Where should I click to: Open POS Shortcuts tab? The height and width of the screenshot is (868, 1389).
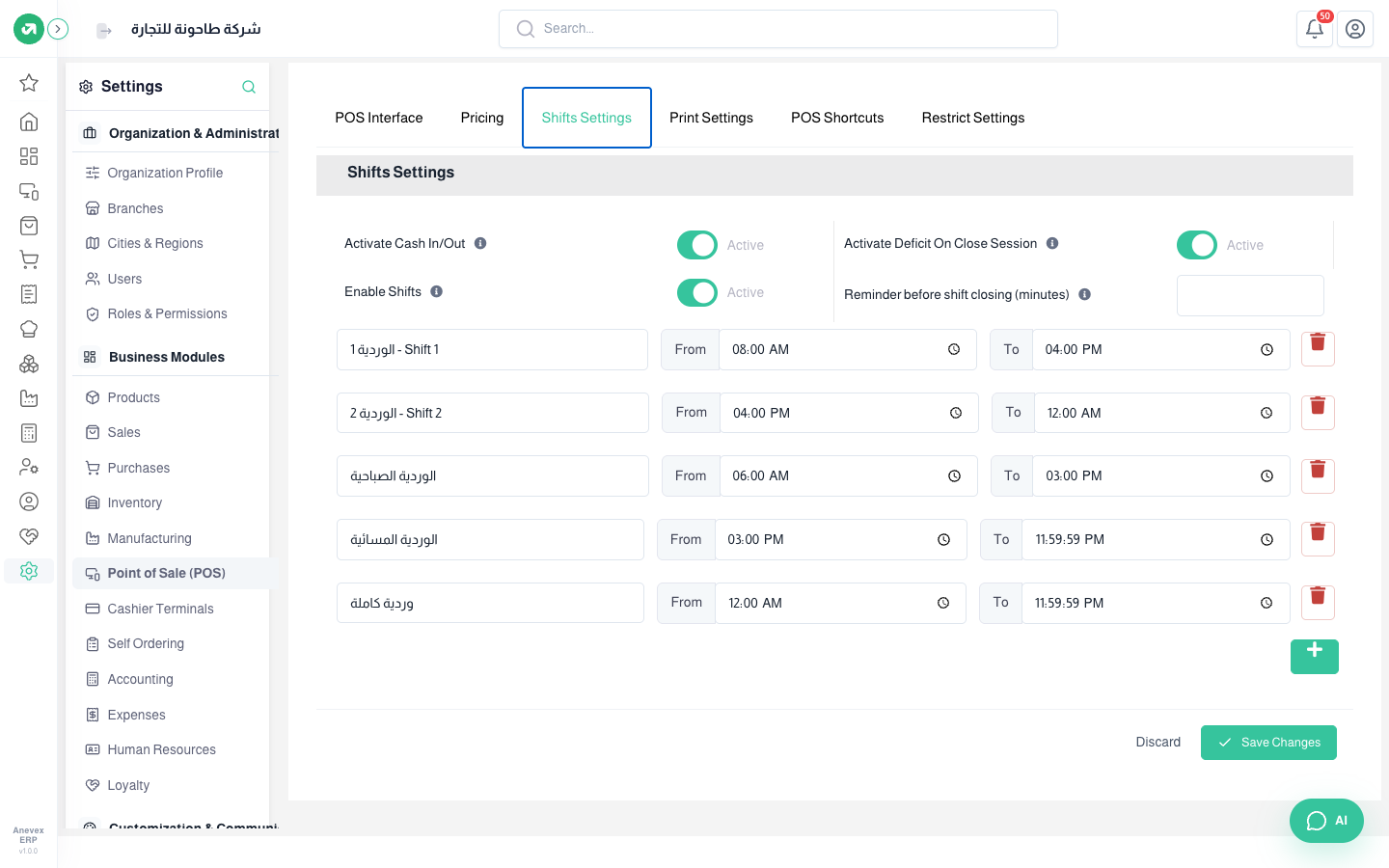(x=837, y=118)
